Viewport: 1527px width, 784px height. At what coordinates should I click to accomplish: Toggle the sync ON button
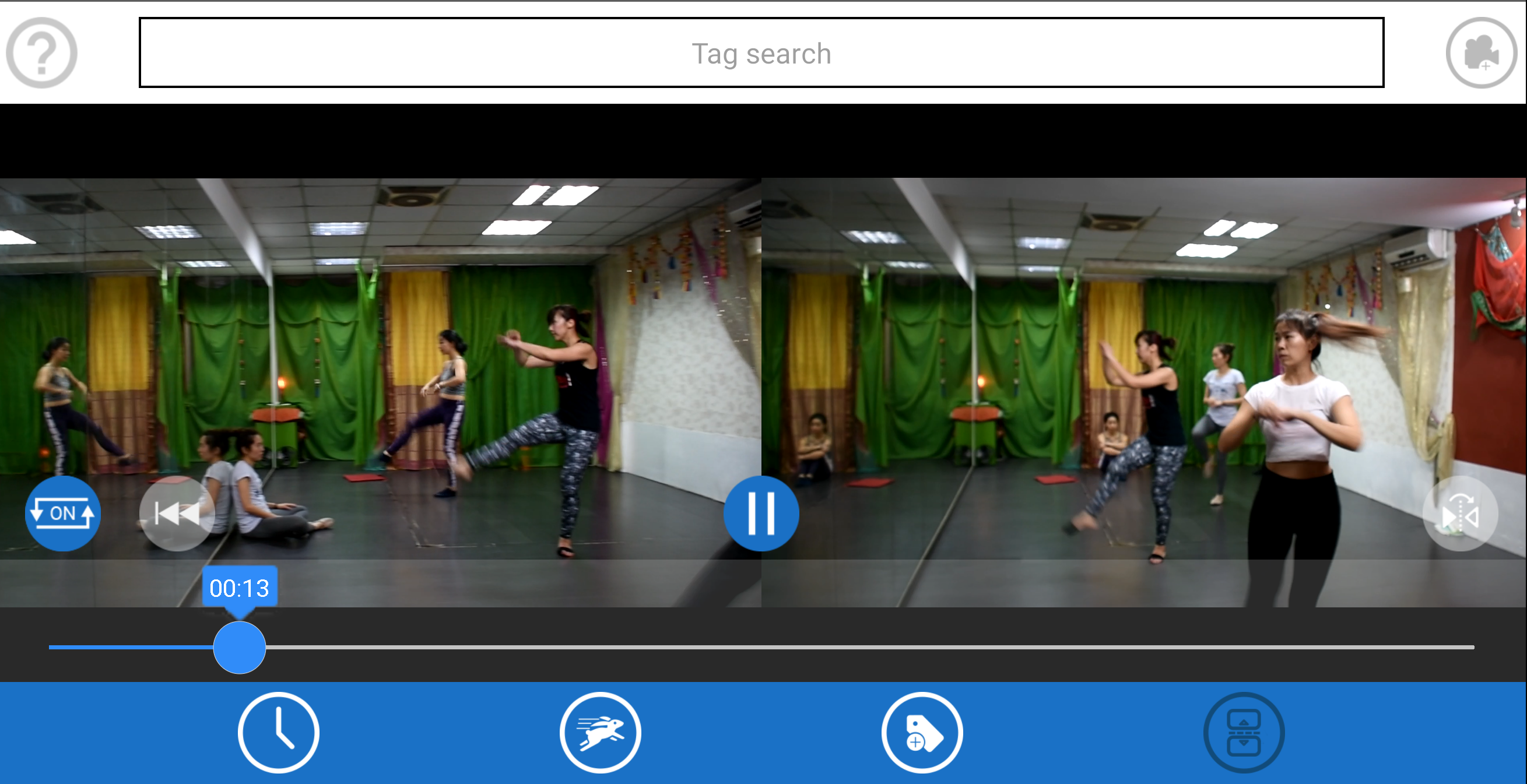pos(63,513)
